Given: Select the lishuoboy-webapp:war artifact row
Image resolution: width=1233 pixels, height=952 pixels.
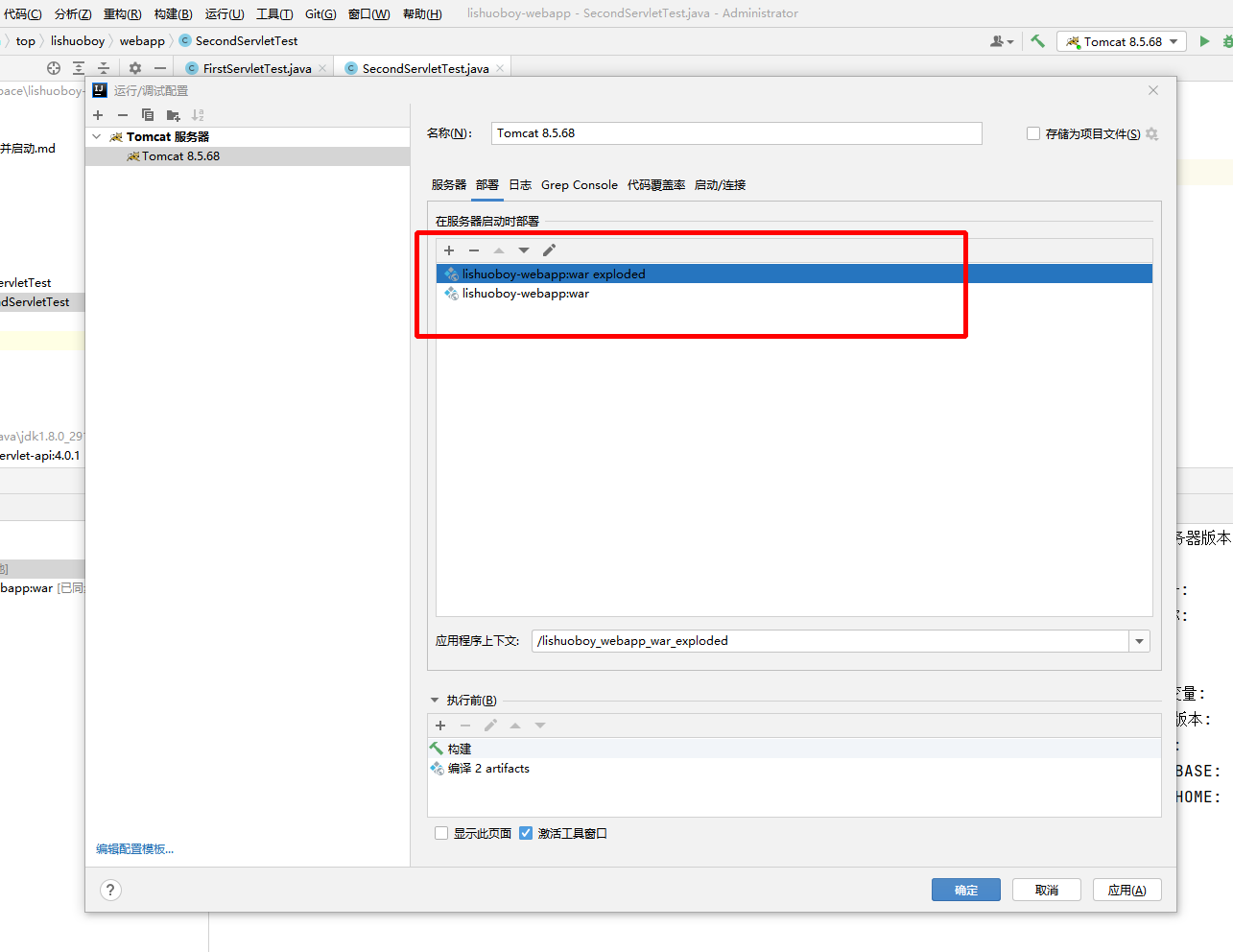Looking at the screenshot, I should tap(794, 294).
